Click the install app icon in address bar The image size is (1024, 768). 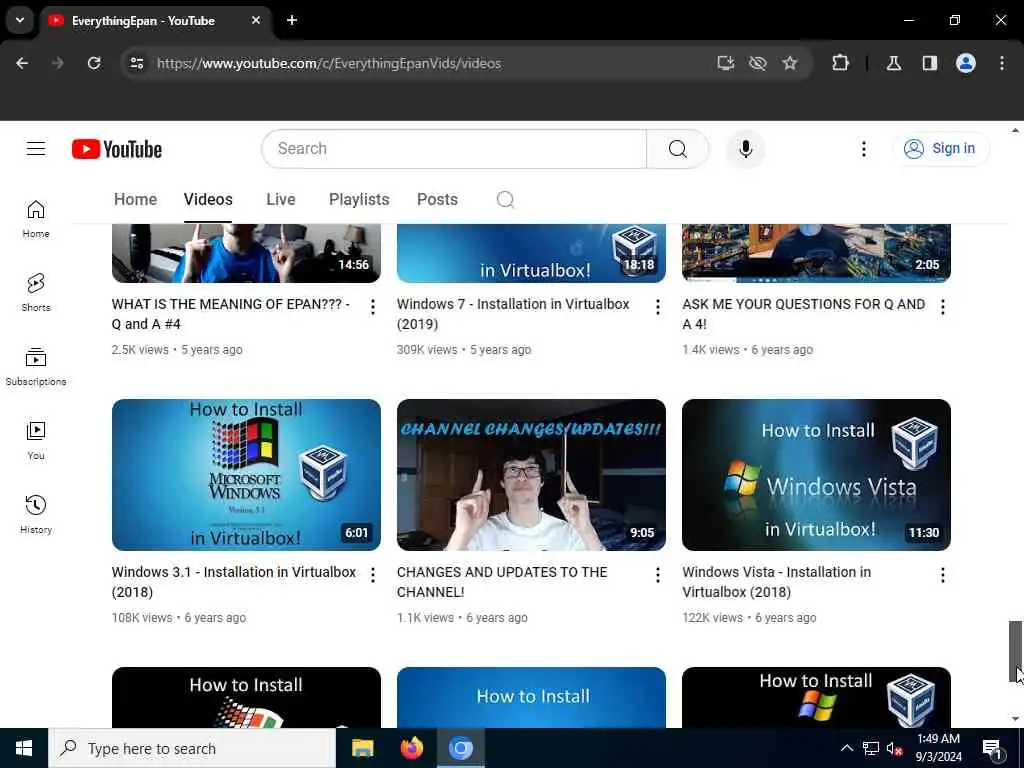coord(726,63)
